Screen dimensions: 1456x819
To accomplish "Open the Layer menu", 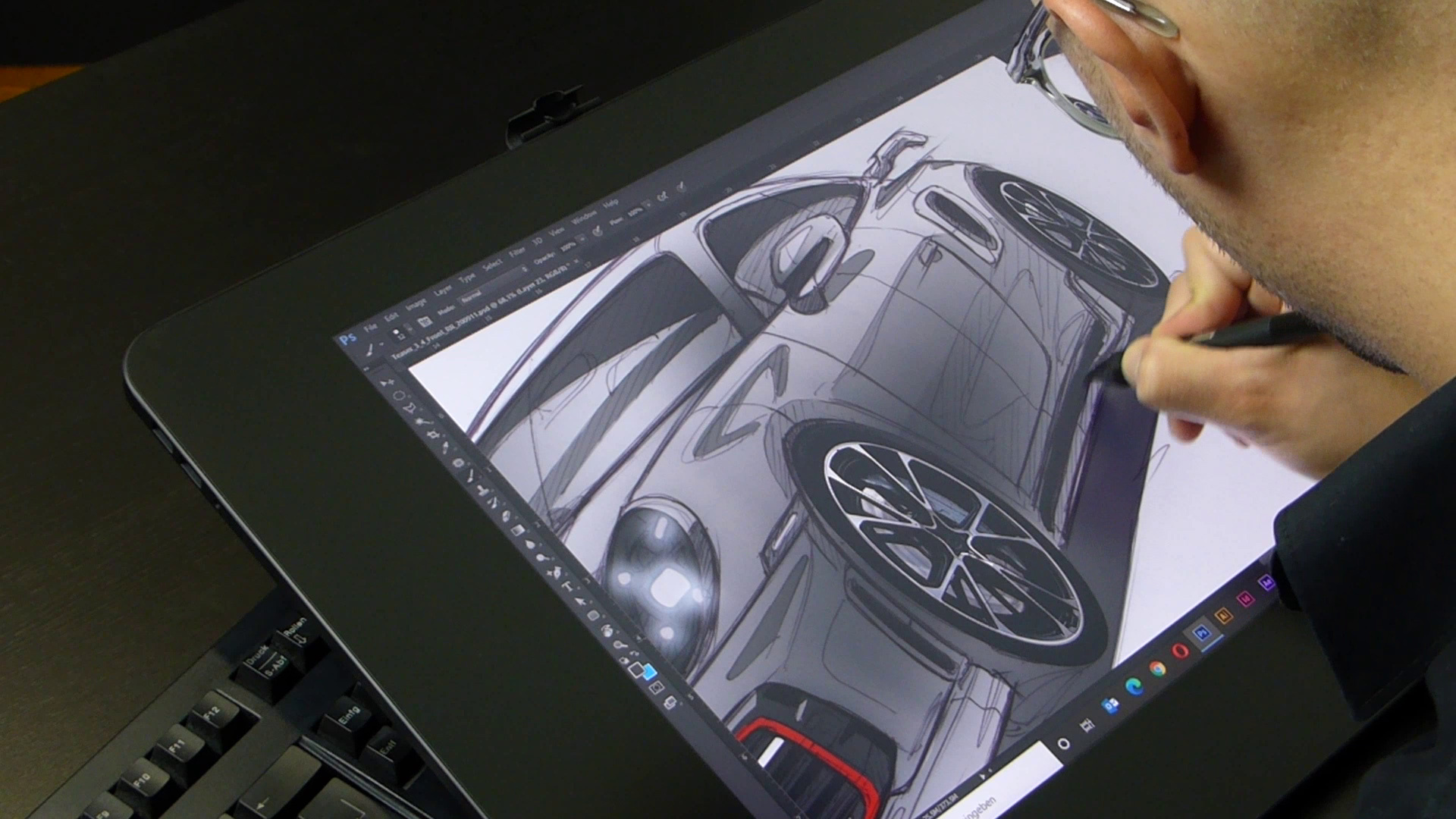I will coord(443,290).
